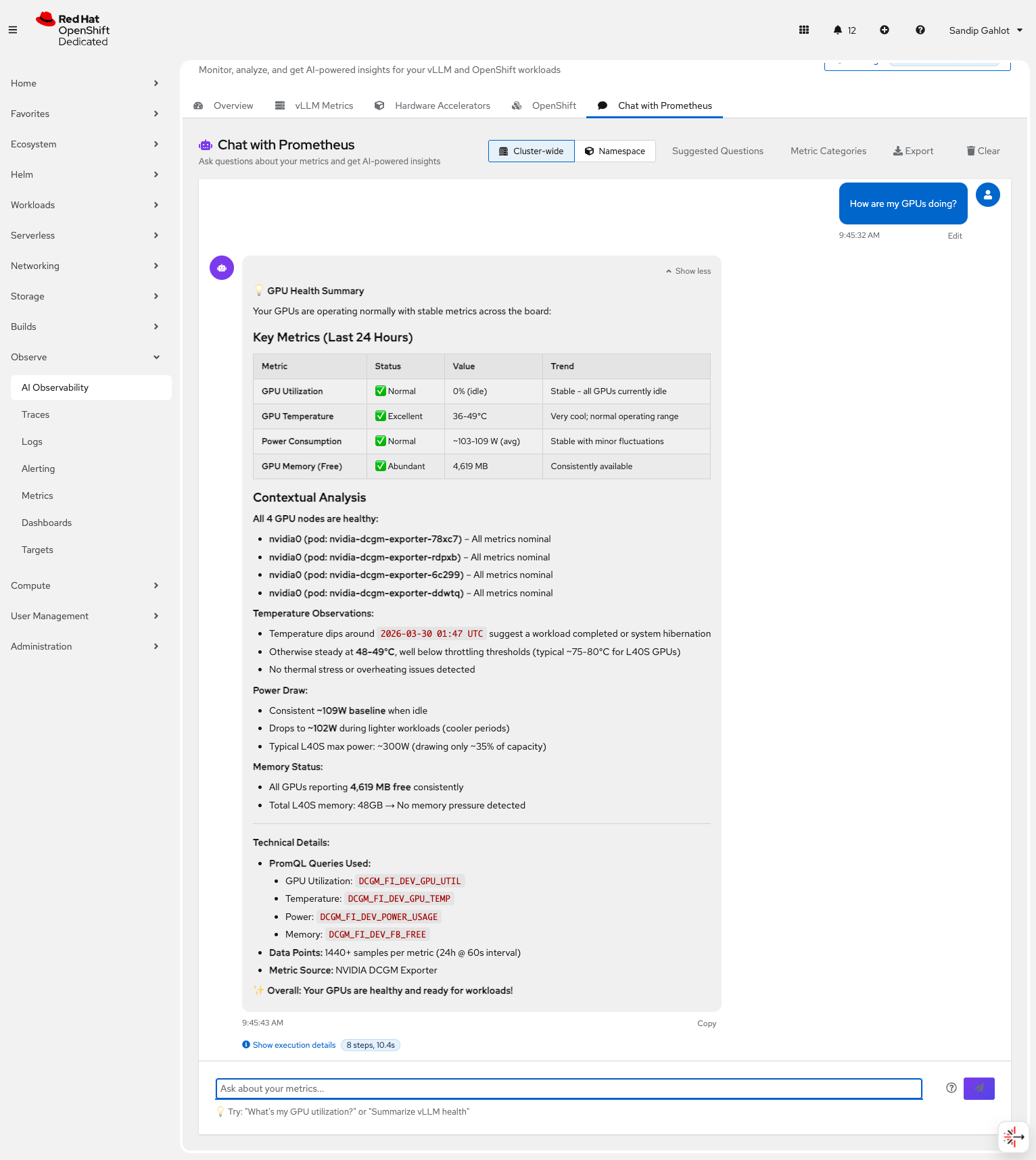This screenshot has width=1036, height=1160.
Task: Expand the Workloads navigation section
Action: (85, 205)
